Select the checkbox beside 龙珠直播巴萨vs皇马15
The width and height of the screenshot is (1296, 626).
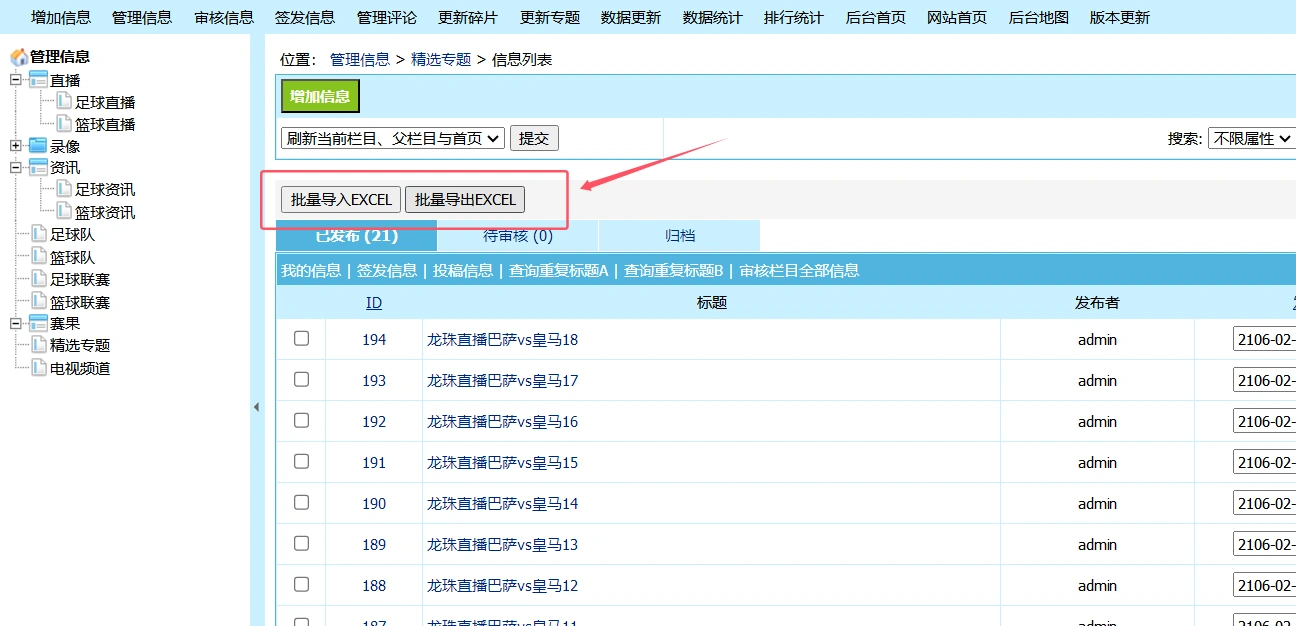coord(301,461)
